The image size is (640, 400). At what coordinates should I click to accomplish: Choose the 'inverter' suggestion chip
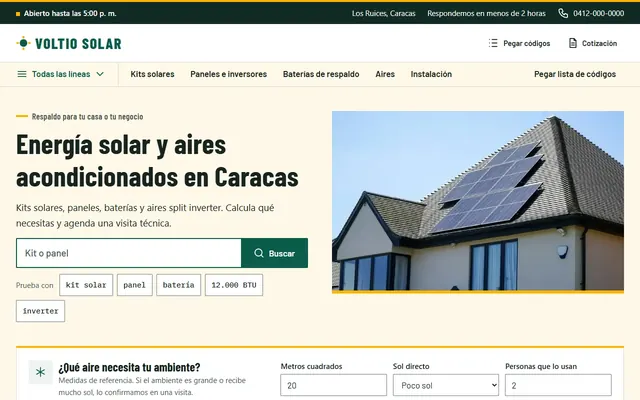tap(40, 311)
